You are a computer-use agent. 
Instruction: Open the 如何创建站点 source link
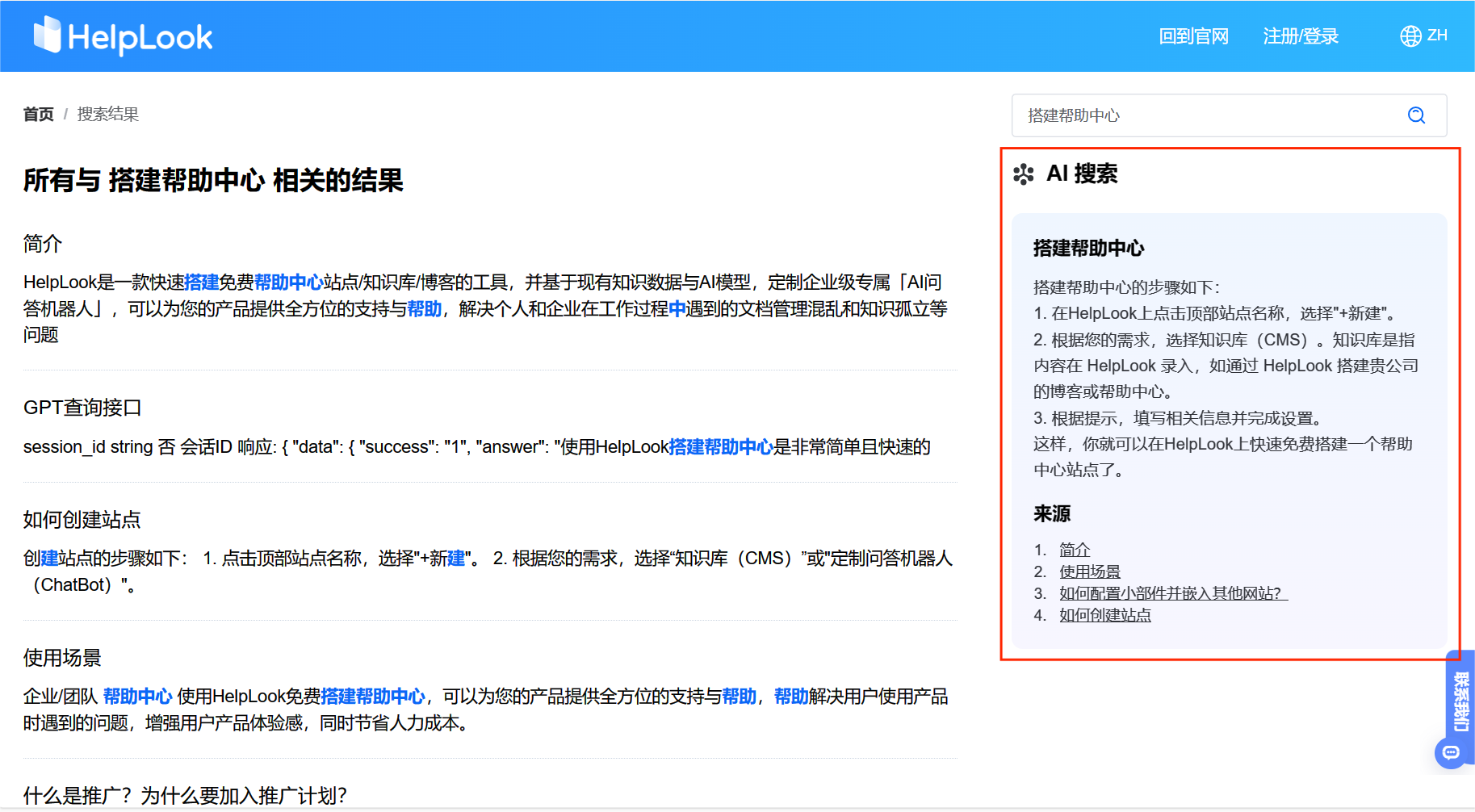1104,615
